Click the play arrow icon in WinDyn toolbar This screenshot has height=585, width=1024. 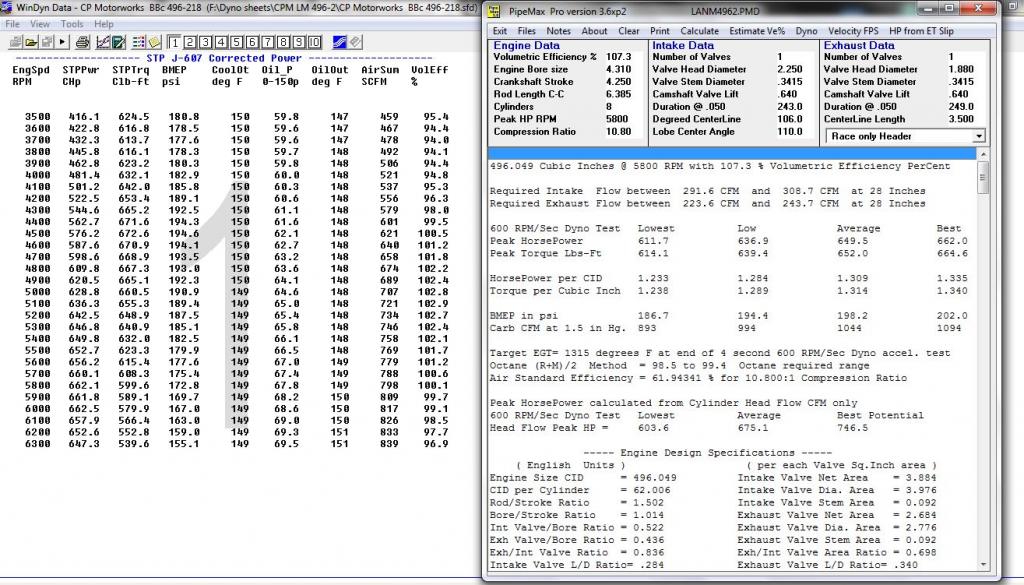pyautogui.click(x=63, y=42)
